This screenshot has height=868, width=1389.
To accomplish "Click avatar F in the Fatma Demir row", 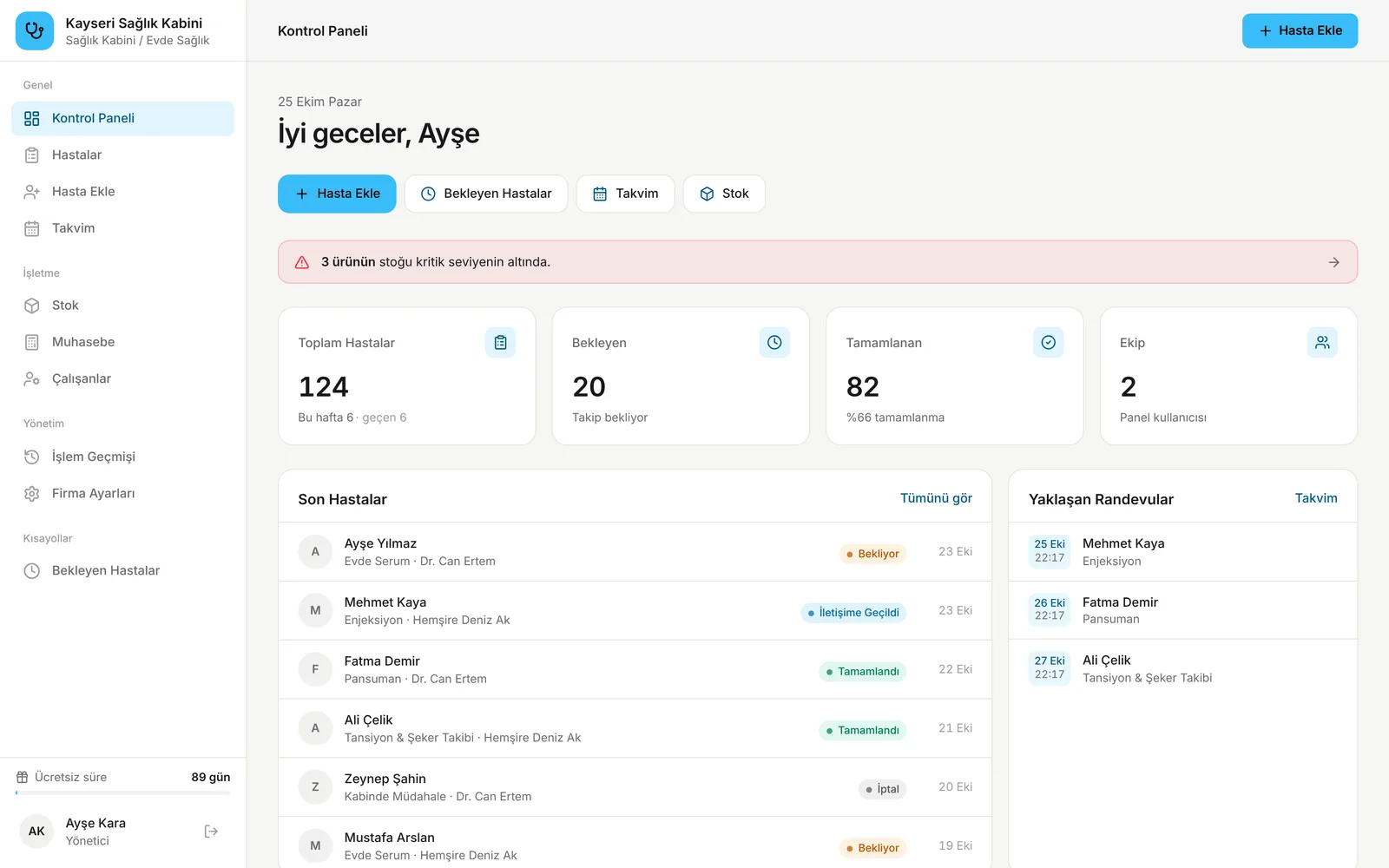I will (x=315, y=669).
